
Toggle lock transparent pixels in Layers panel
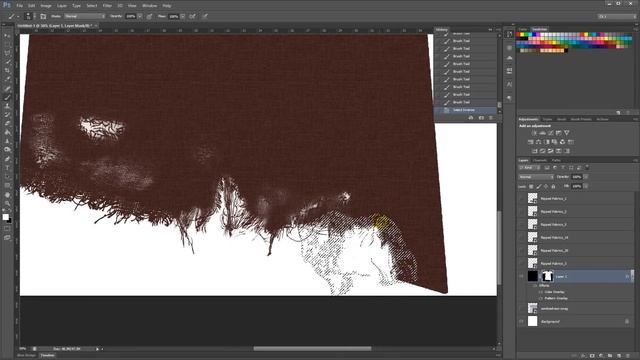coord(531,187)
